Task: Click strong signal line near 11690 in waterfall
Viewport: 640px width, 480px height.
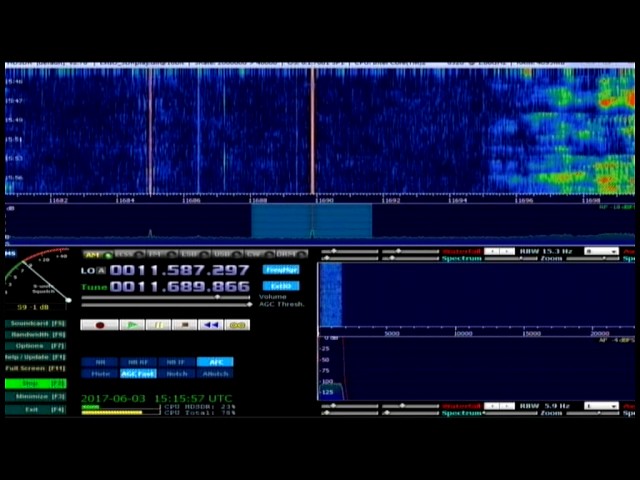Action: pos(313,131)
